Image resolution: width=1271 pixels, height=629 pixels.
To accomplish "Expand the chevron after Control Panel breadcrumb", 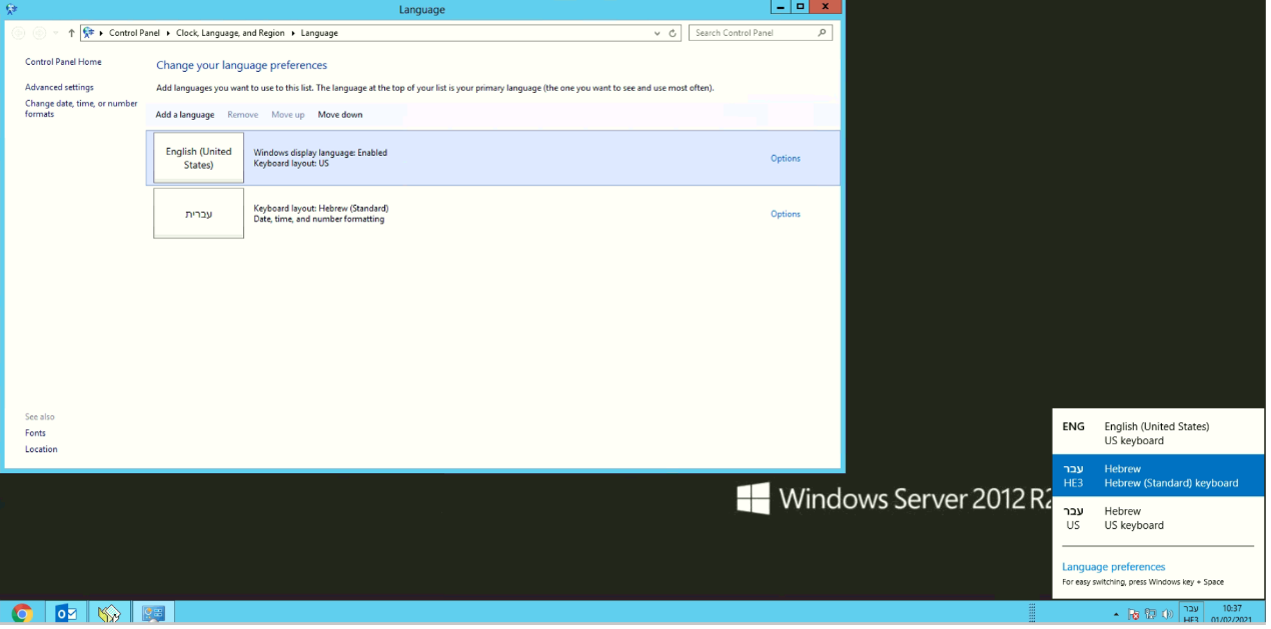I will (x=168, y=33).
